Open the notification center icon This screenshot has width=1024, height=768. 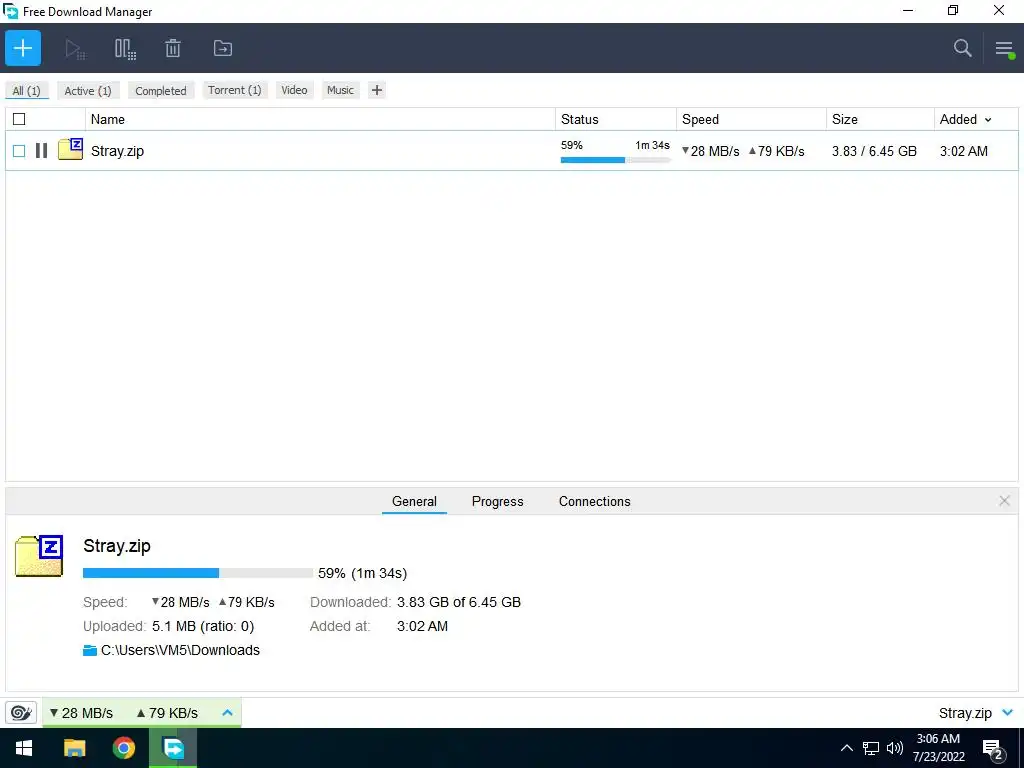click(x=993, y=749)
